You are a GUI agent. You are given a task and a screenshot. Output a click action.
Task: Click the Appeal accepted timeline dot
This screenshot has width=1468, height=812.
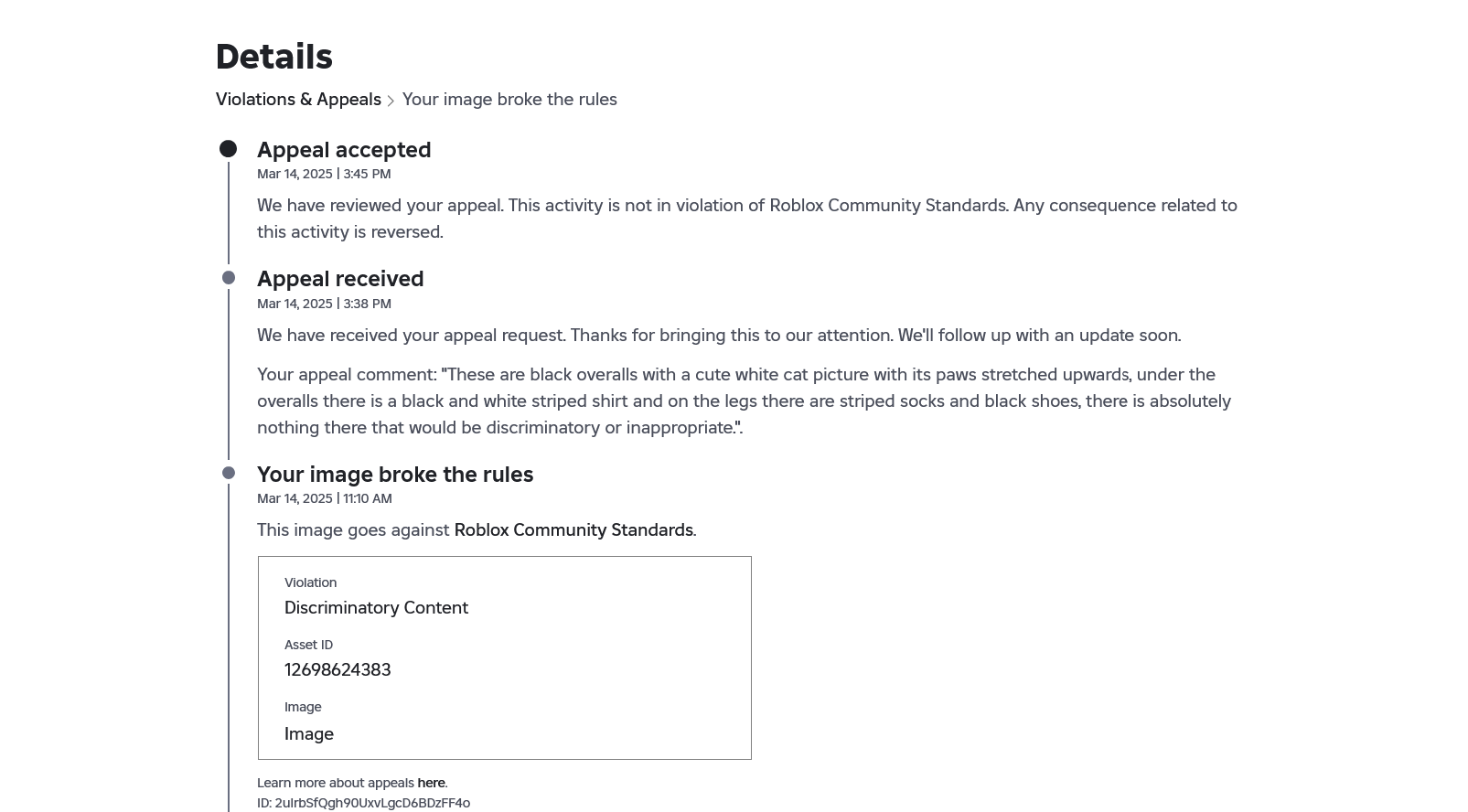229,149
